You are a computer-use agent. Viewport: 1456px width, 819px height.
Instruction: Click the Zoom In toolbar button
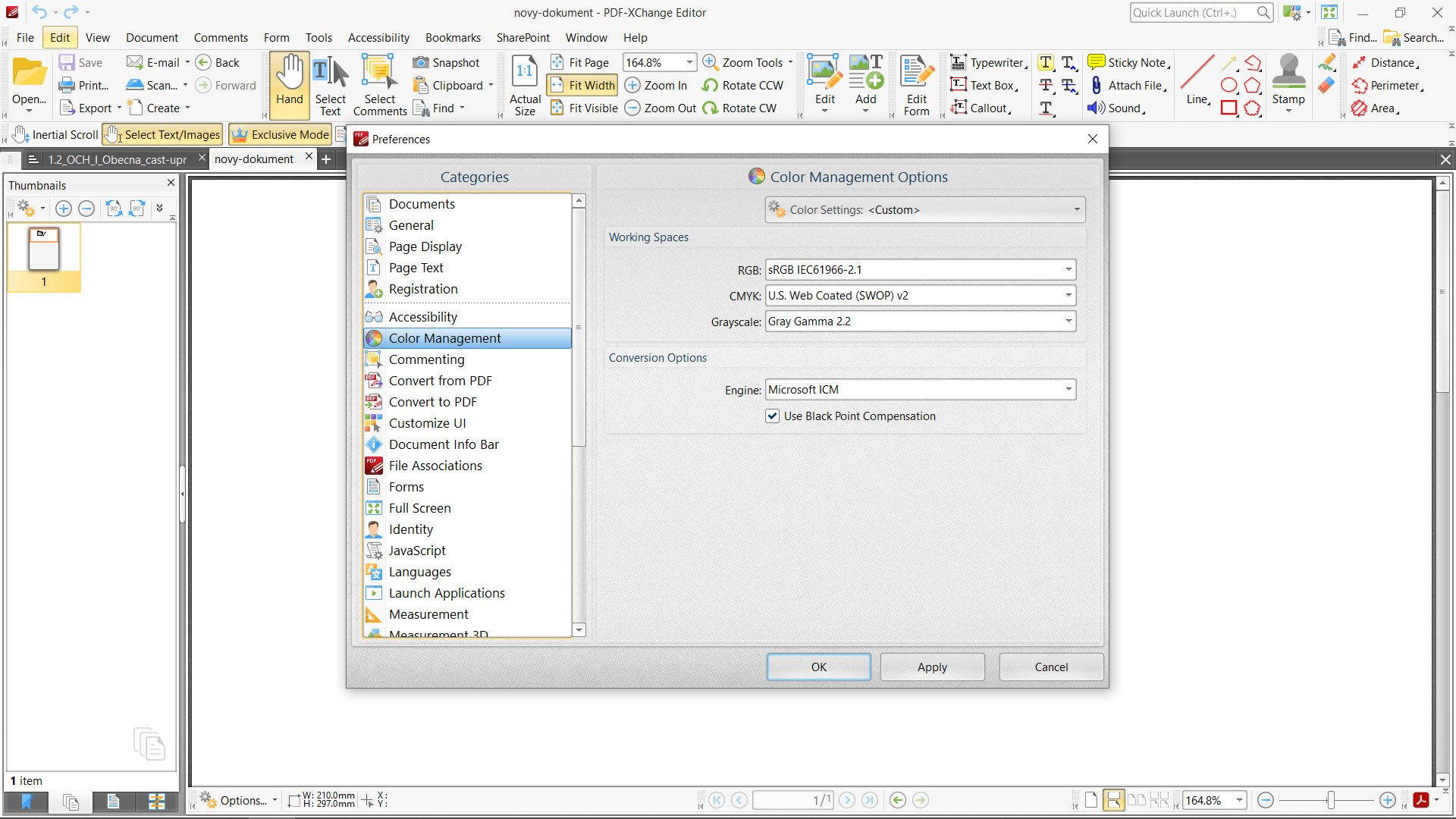point(657,86)
